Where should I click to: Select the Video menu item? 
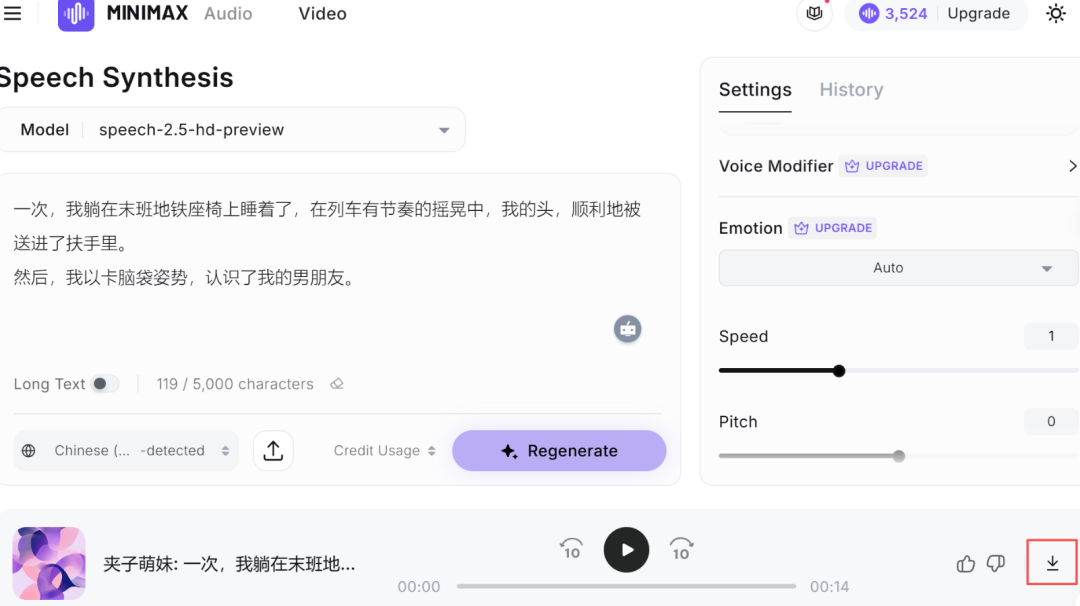pos(321,14)
